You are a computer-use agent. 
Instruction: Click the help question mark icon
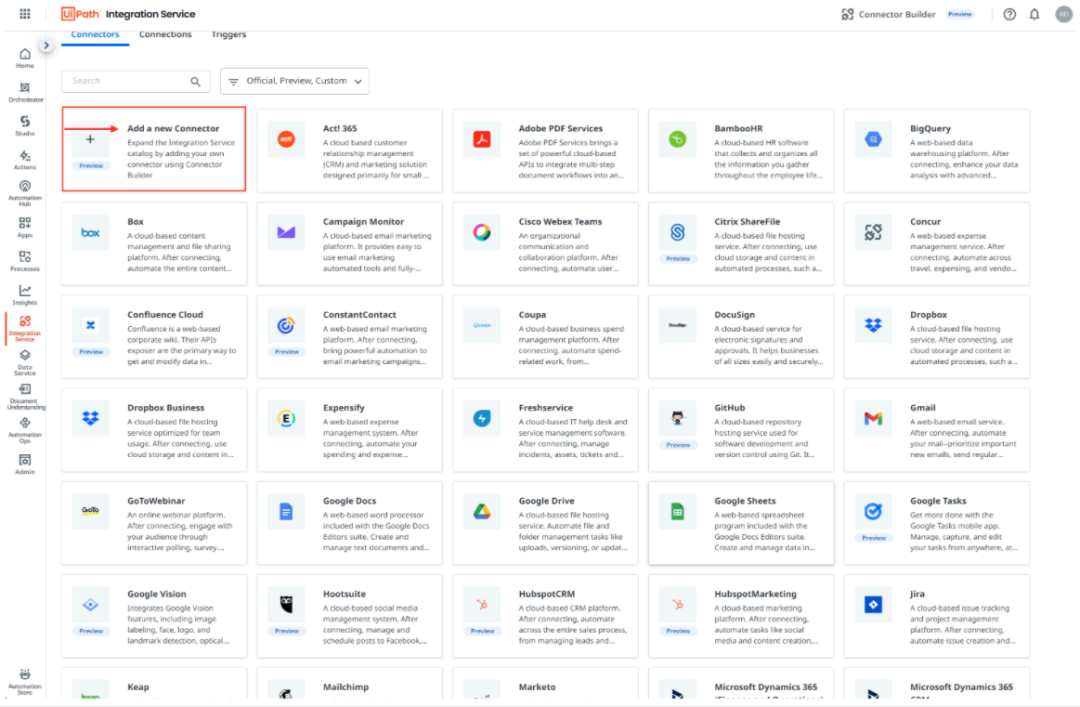tap(1009, 14)
